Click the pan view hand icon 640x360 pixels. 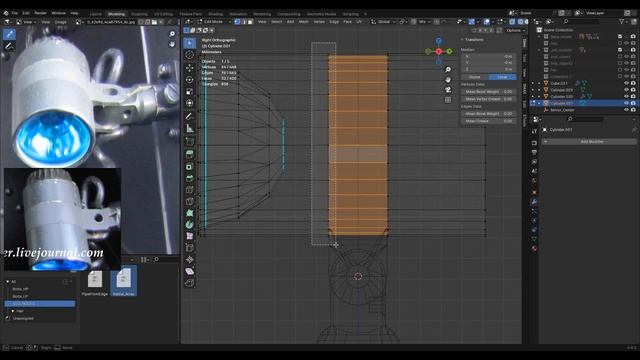click(448, 80)
